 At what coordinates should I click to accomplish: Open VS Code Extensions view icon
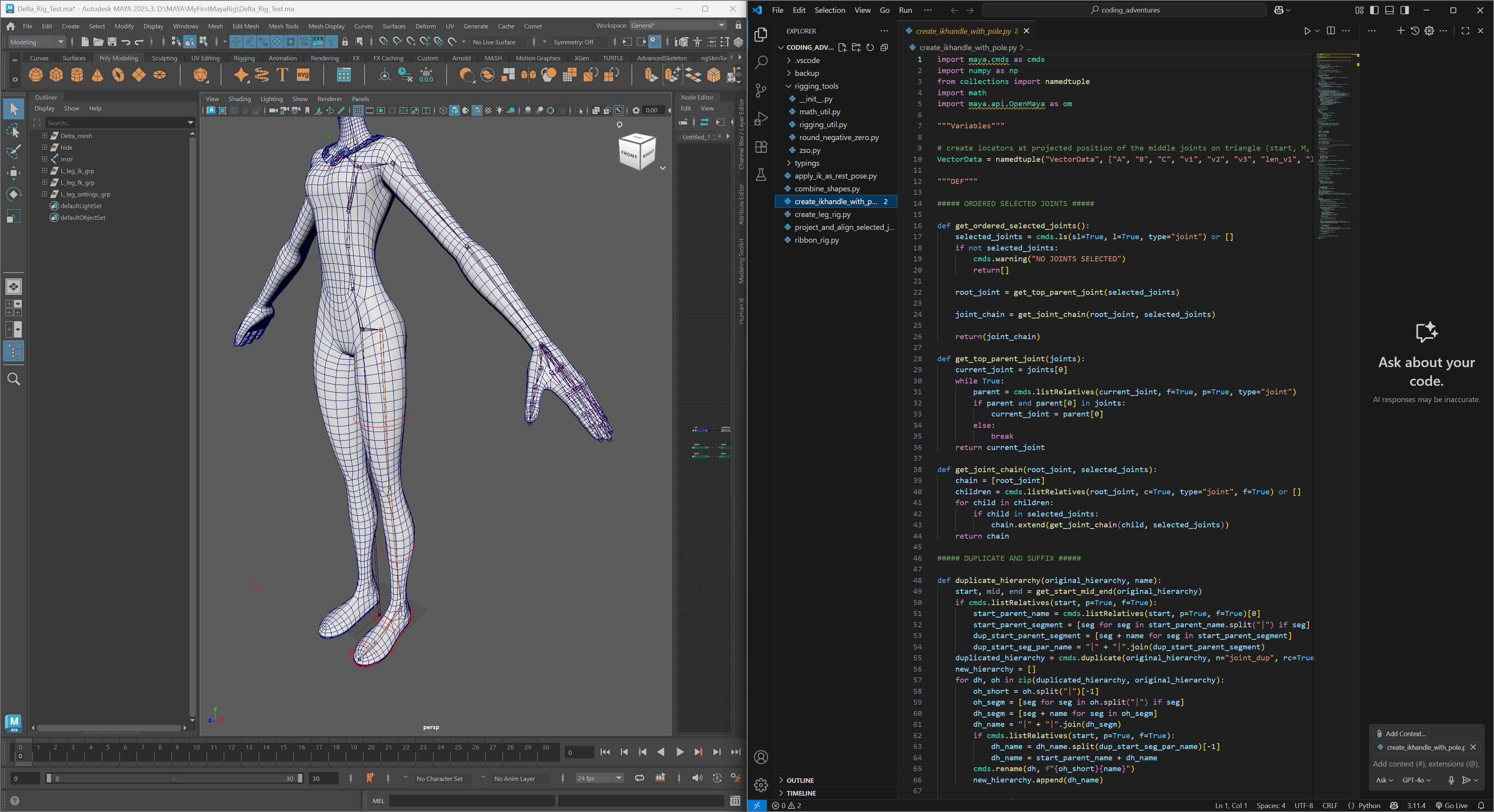pos(761,147)
